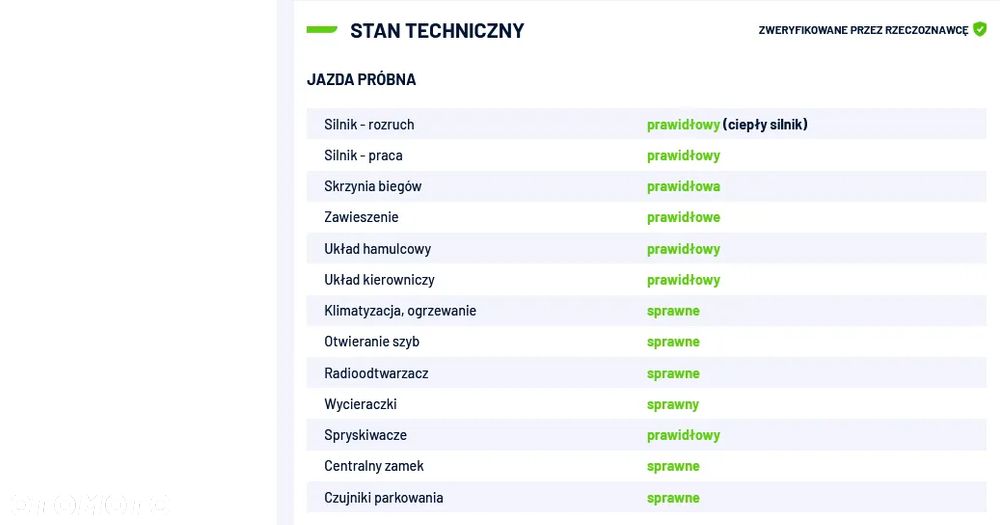Image resolution: width=1000 pixels, height=525 pixels.
Task: Click the 'Układ kierowniczy' row label
Action: [379, 279]
